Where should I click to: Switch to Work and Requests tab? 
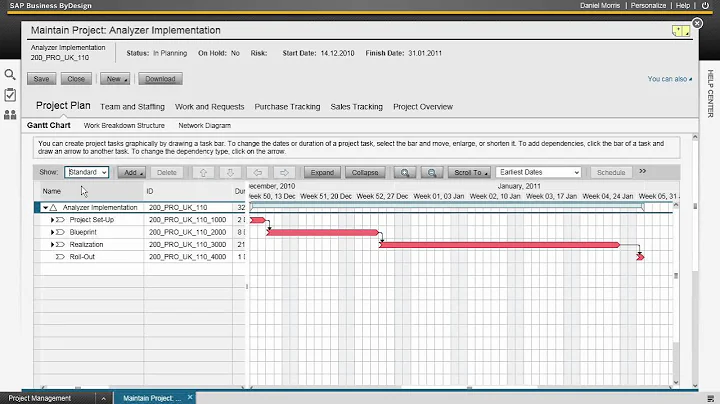(x=209, y=107)
